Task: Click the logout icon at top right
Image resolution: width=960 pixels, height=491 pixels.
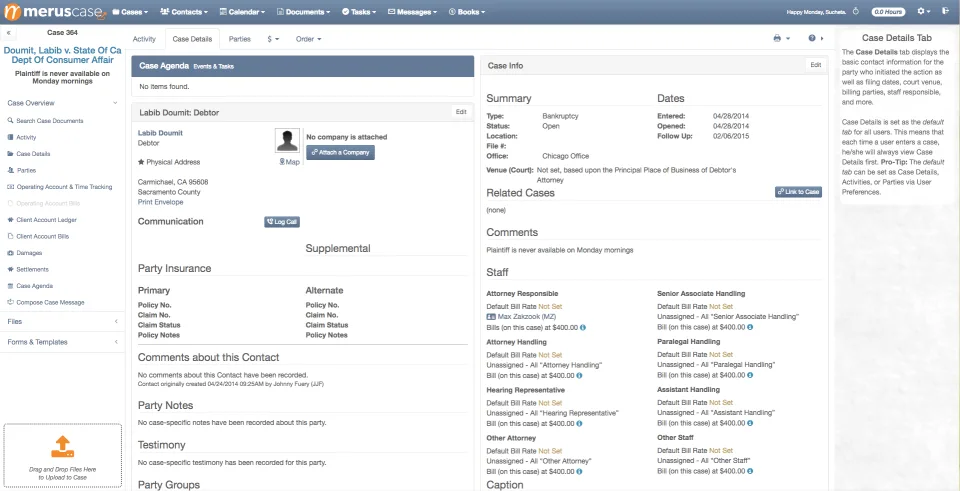Action: 945,12
